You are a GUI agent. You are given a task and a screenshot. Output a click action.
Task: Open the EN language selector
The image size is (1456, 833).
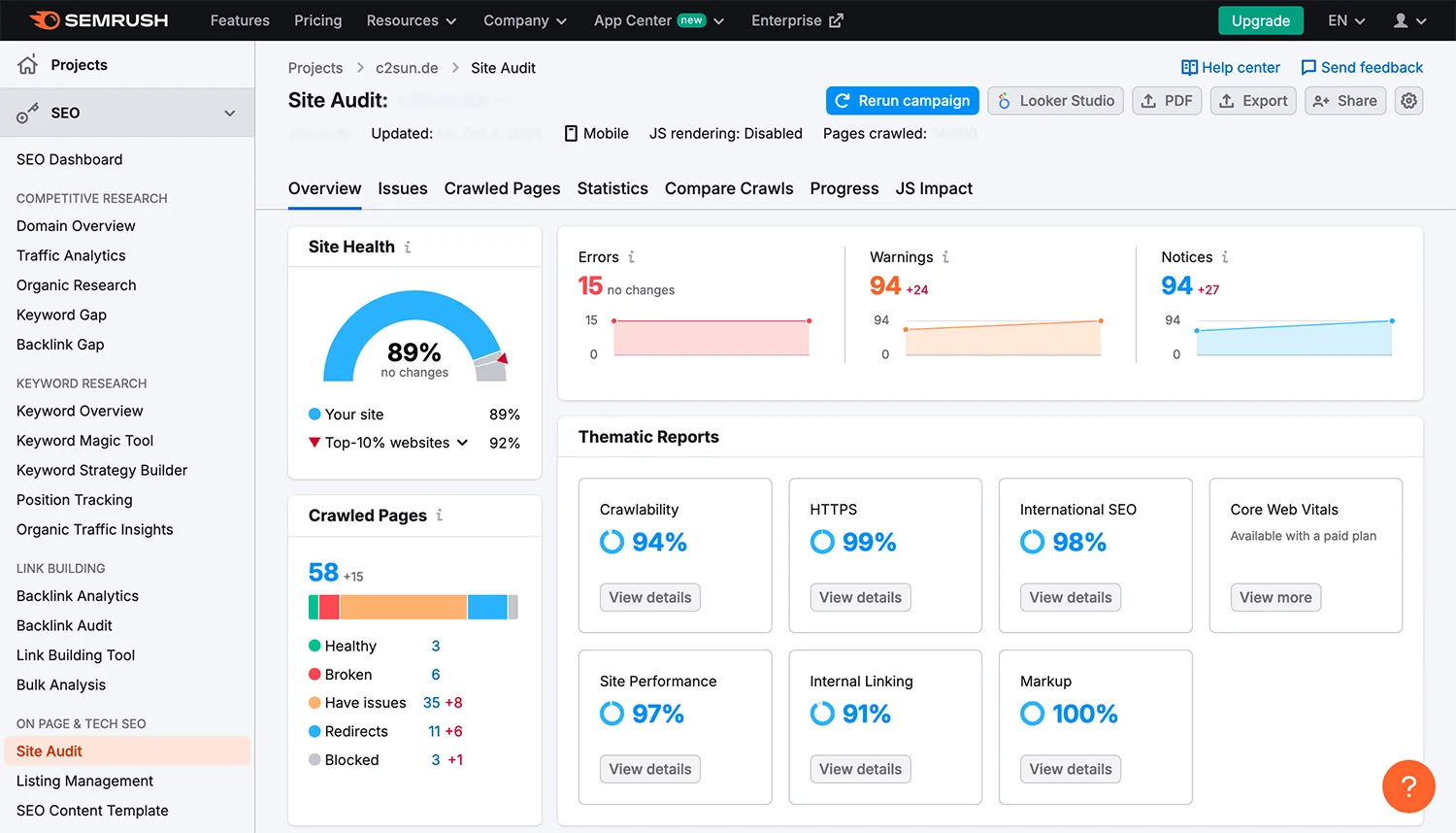1346,20
